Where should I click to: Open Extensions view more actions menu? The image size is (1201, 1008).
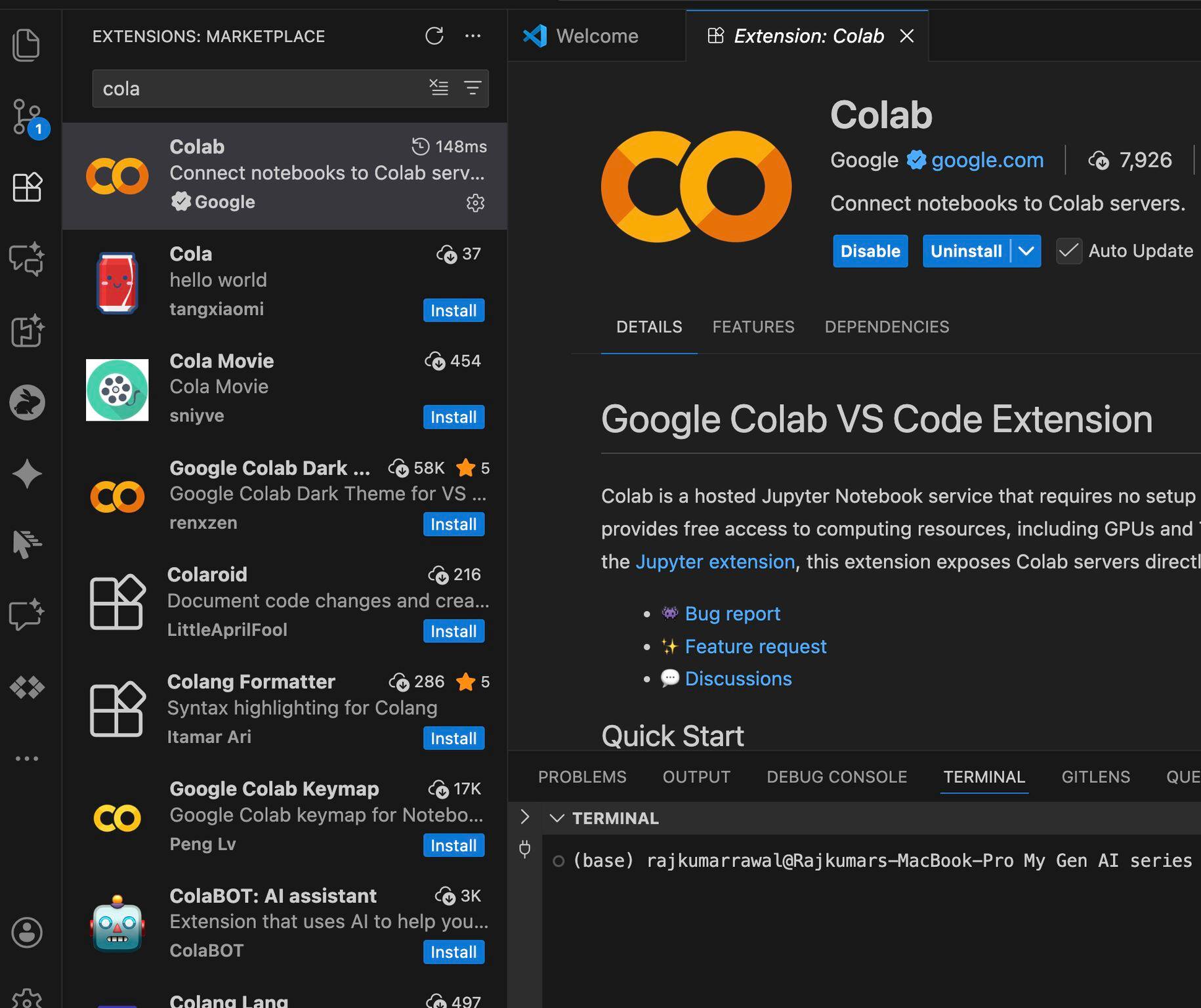pyautogui.click(x=473, y=36)
